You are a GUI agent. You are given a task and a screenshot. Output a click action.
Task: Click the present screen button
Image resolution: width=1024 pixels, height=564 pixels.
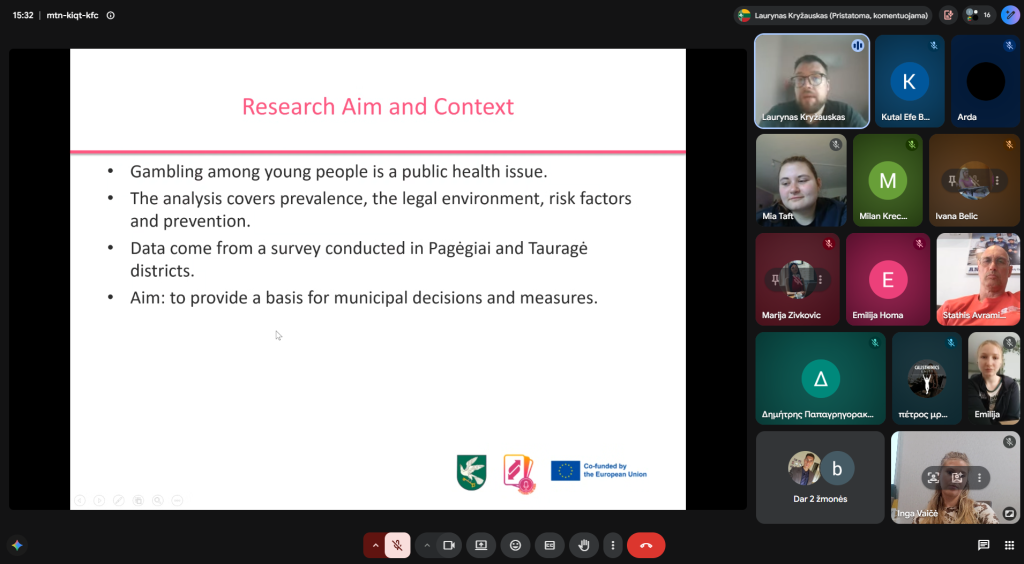pos(481,545)
